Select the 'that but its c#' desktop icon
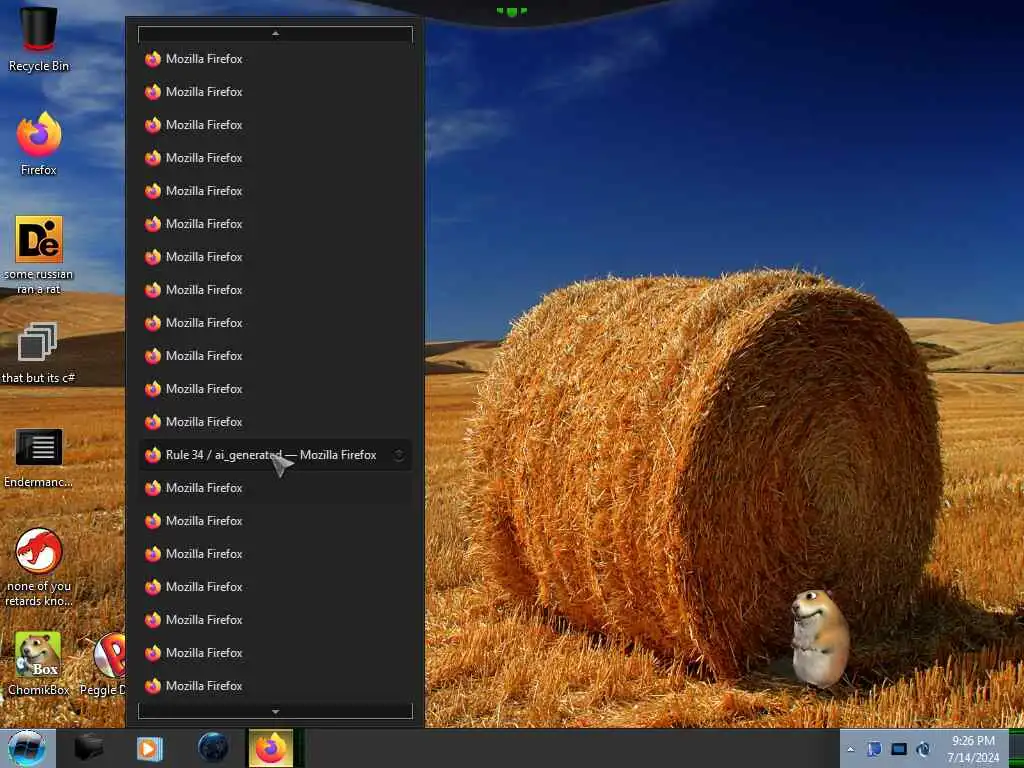 (x=39, y=353)
